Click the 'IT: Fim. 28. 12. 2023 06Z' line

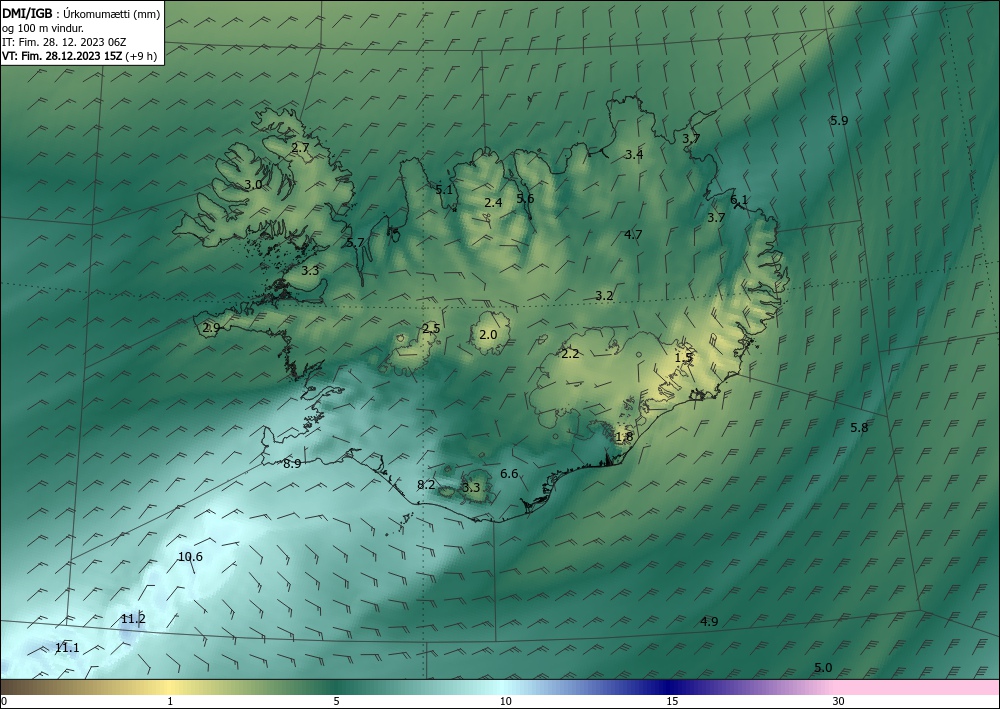tap(64, 42)
